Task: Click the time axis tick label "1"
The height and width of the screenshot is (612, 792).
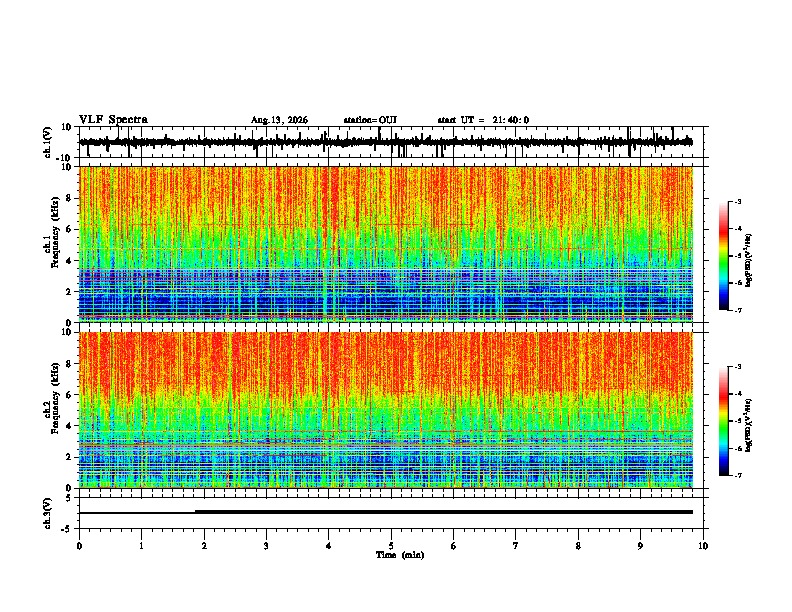Action: point(141,546)
